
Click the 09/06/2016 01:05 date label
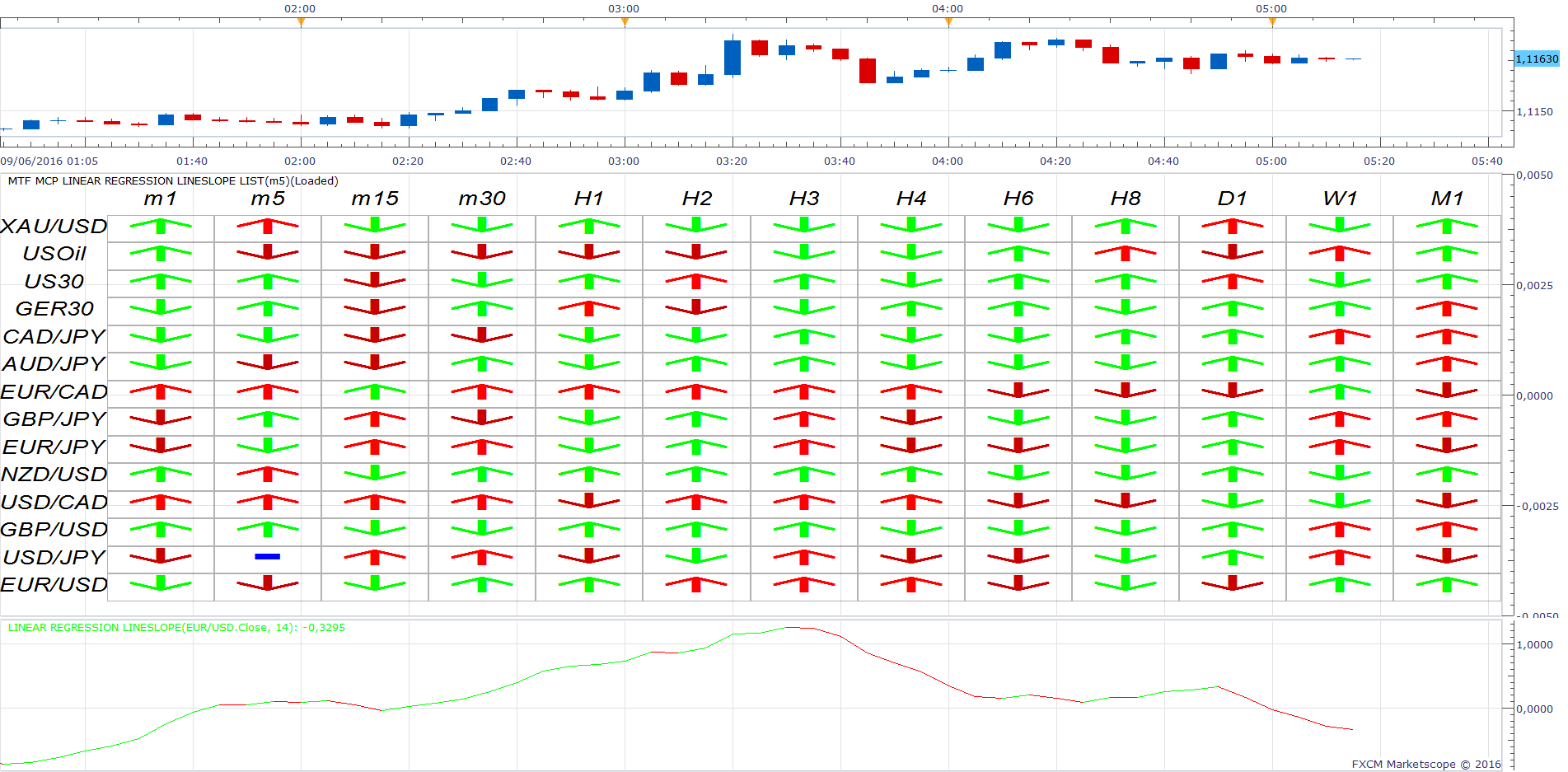[49, 161]
